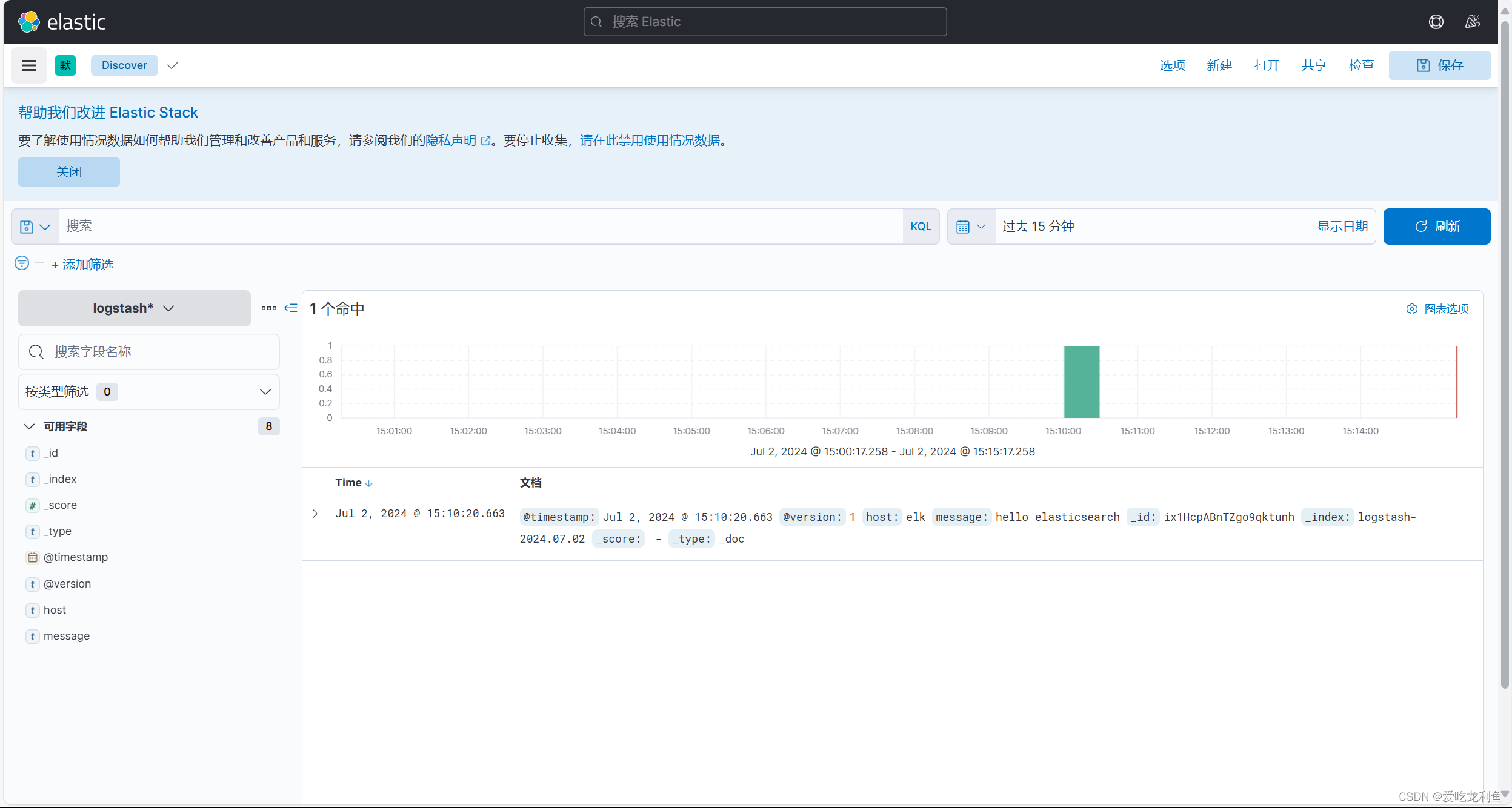Click the green space avatar icon
The width and height of the screenshot is (1512, 808).
click(x=65, y=65)
